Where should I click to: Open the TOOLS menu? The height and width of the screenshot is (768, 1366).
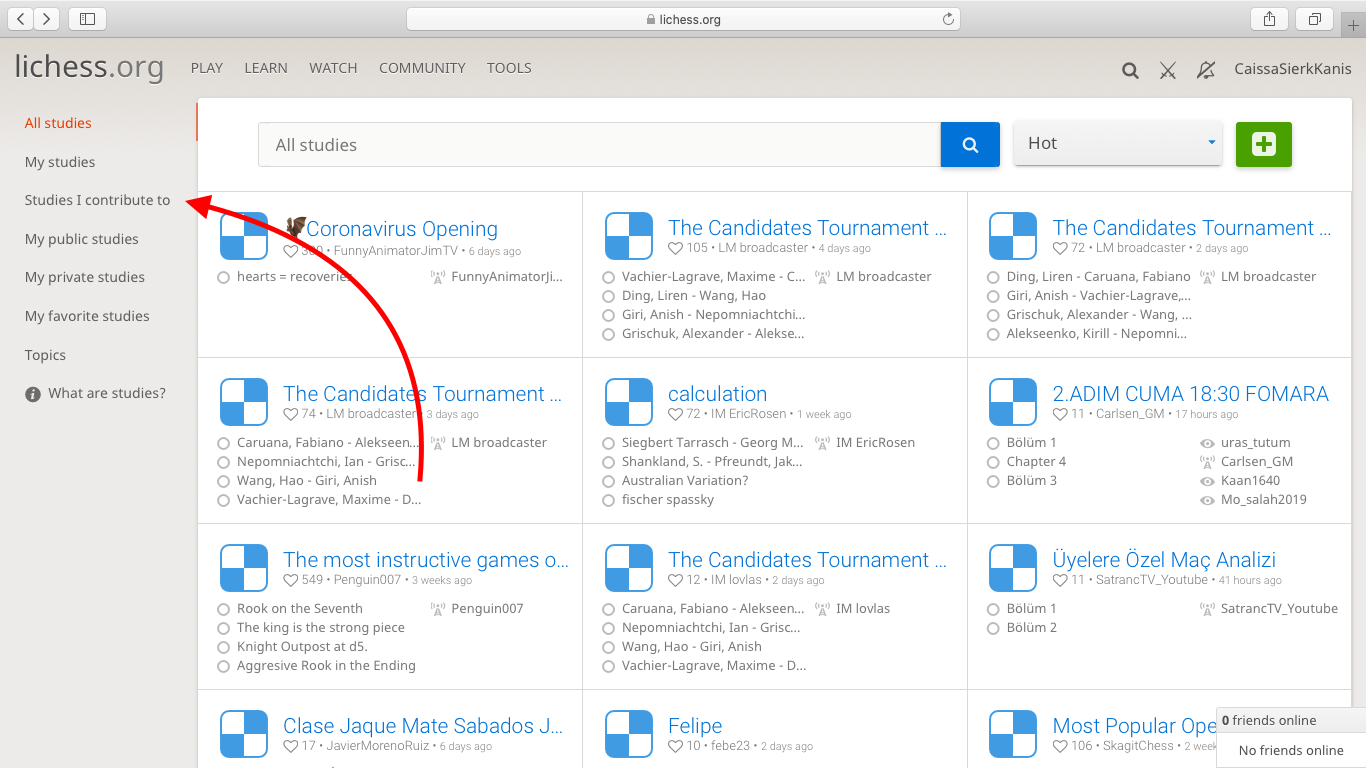509,68
